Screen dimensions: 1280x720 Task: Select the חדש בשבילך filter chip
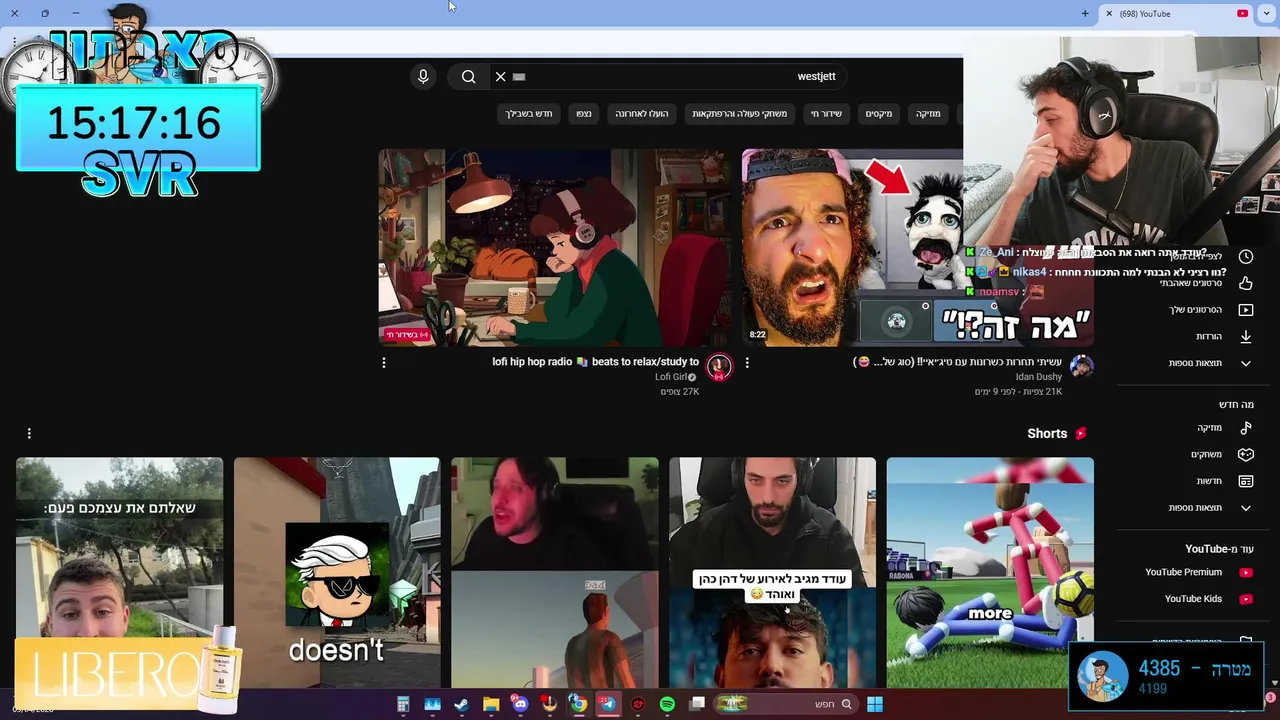(529, 114)
